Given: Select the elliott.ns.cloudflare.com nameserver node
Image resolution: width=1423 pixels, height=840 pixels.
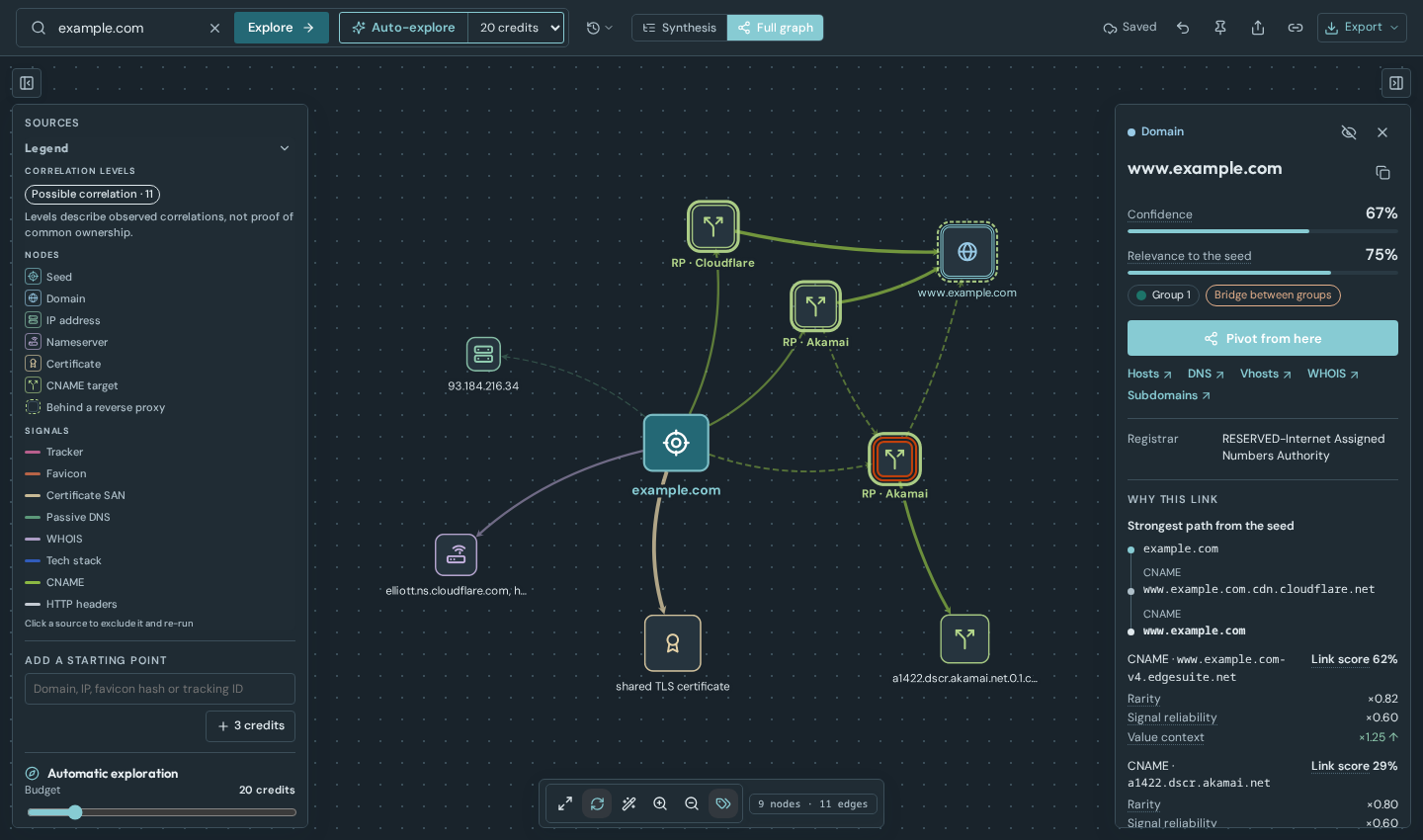Looking at the screenshot, I should click(457, 554).
